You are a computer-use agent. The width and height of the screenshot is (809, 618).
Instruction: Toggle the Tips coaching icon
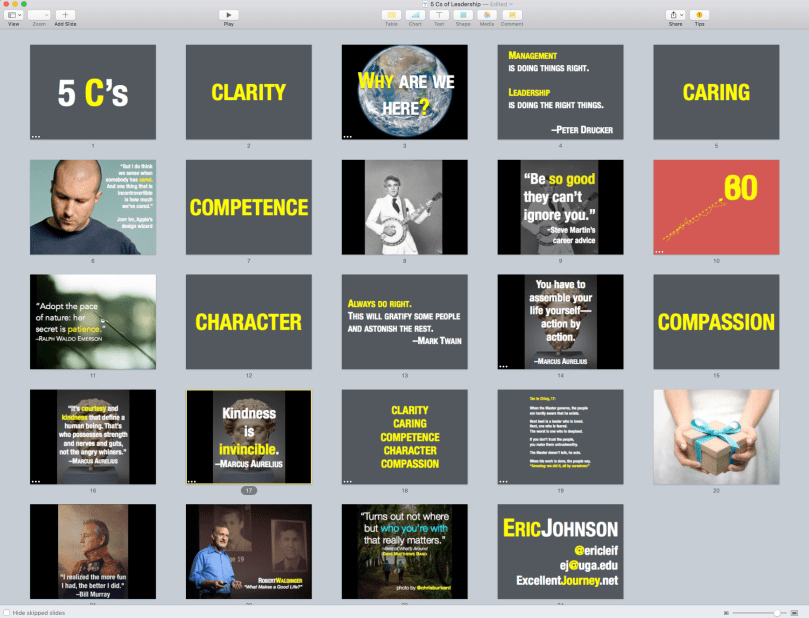pos(699,15)
